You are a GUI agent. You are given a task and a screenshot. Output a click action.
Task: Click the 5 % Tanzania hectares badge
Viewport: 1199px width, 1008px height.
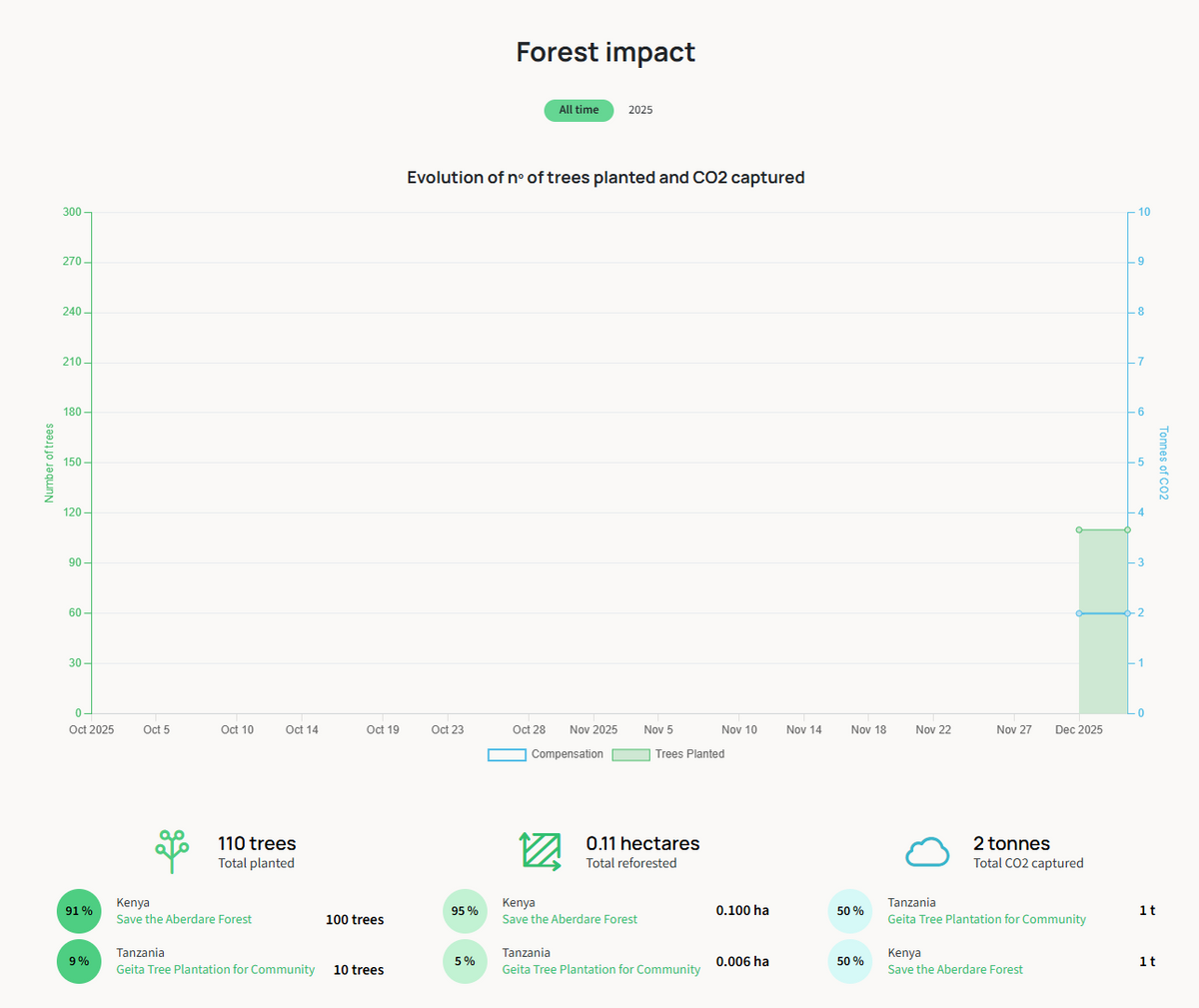tap(465, 961)
